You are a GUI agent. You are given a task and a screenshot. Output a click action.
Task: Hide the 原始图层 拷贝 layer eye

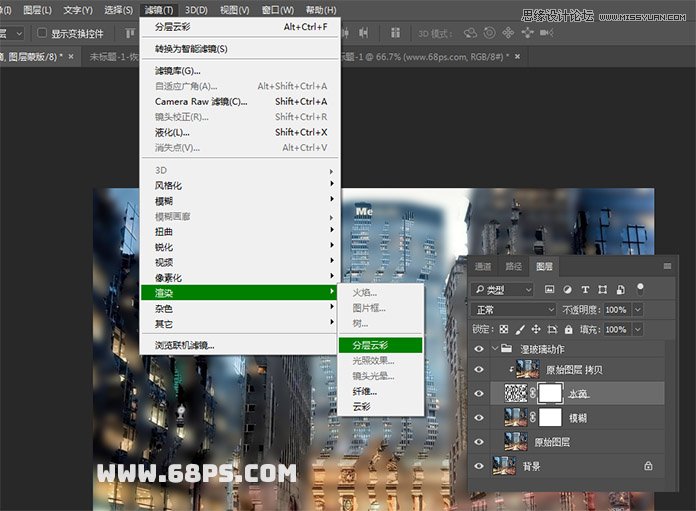(x=479, y=369)
